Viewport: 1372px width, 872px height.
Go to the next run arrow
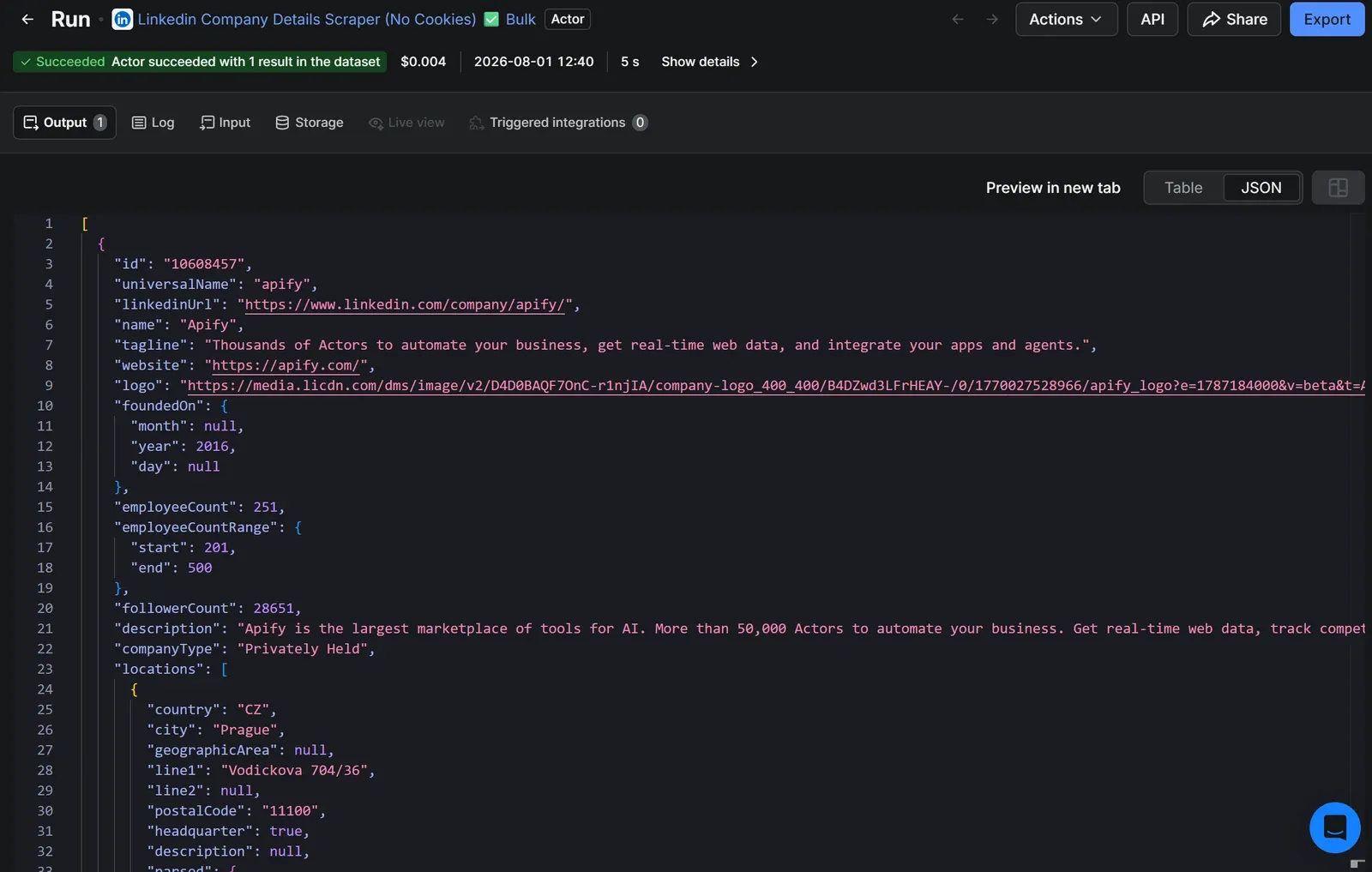click(992, 19)
